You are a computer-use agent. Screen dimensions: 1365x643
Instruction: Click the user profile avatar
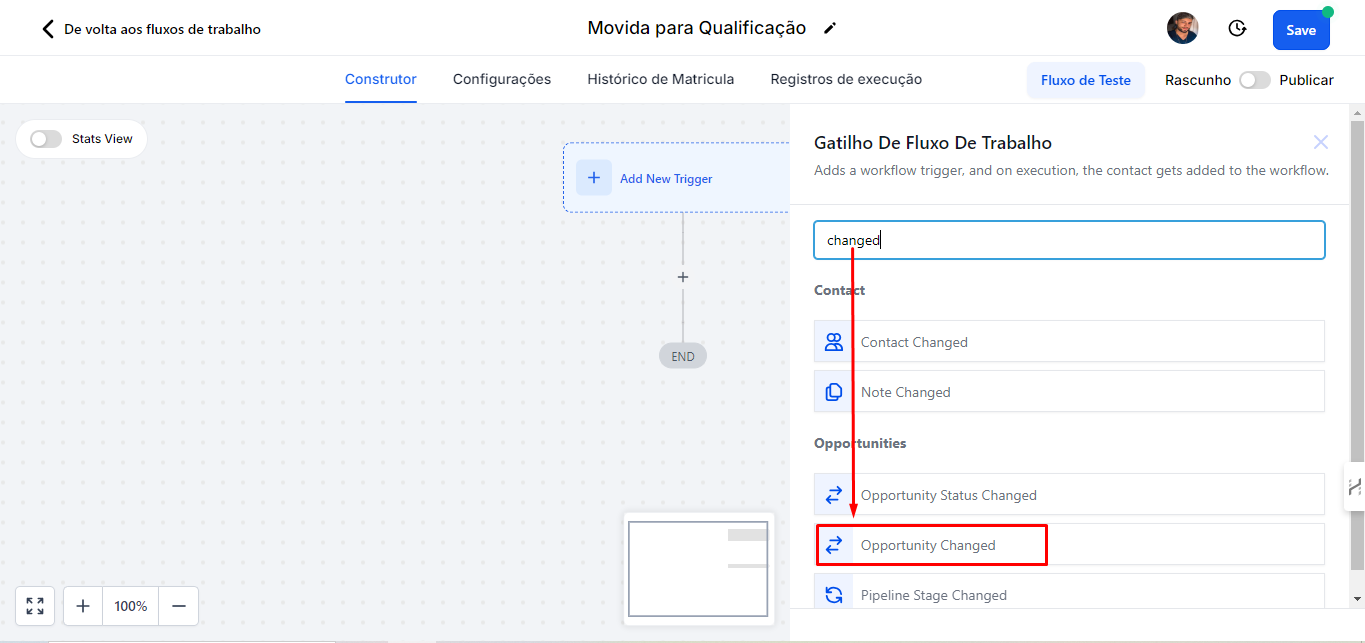[1182, 29]
